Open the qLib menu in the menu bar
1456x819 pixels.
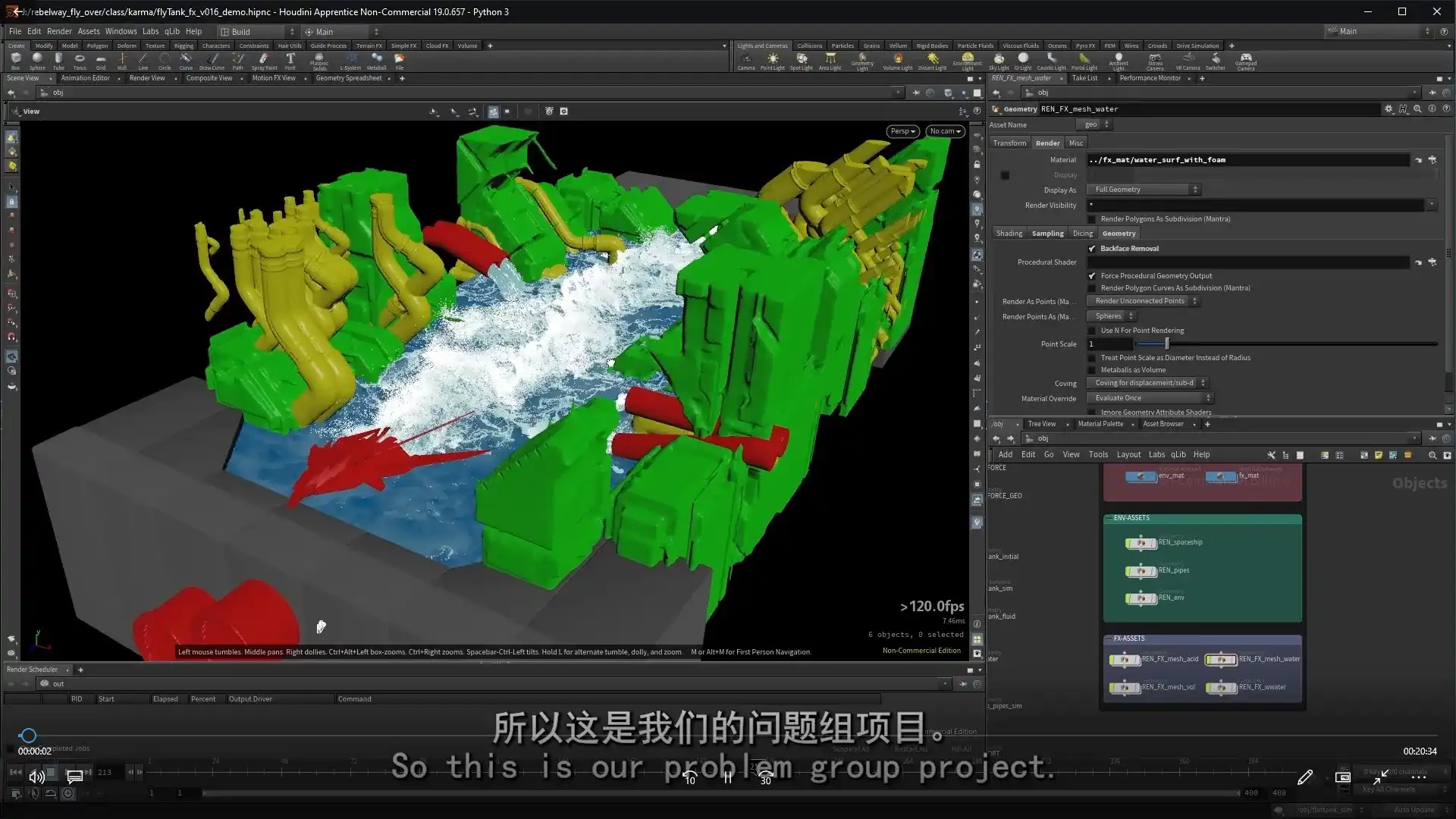pyautogui.click(x=172, y=31)
